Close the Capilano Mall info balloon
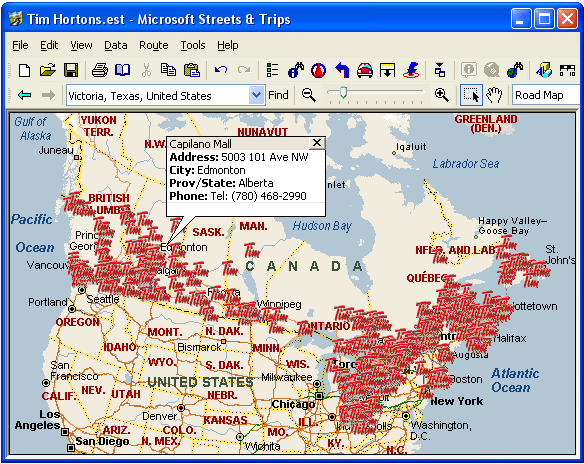584x464 pixels. pyautogui.click(x=317, y=143)
